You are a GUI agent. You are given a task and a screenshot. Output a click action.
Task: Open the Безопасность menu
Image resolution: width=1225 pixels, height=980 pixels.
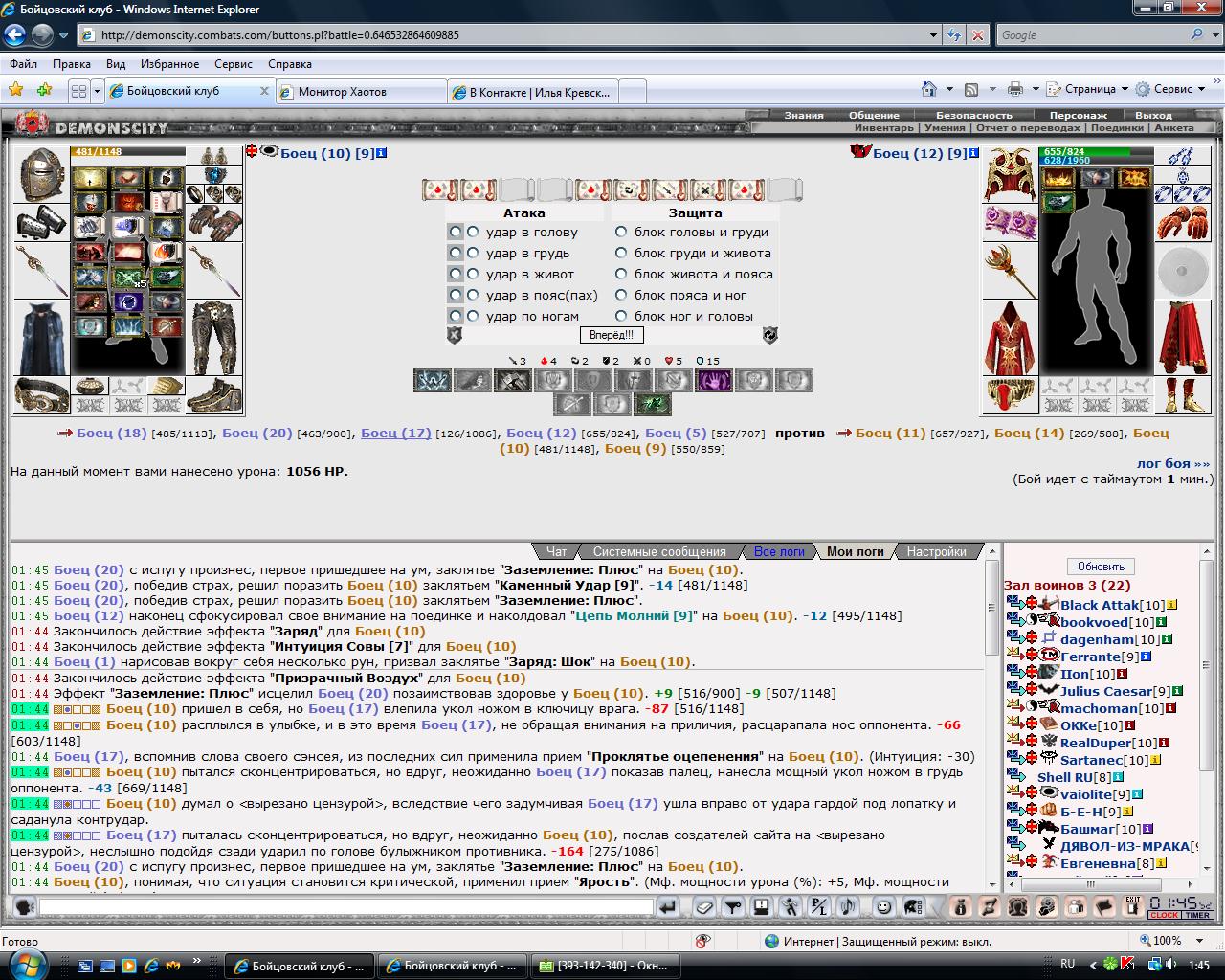pyautogui.click(x=973, y=115)
